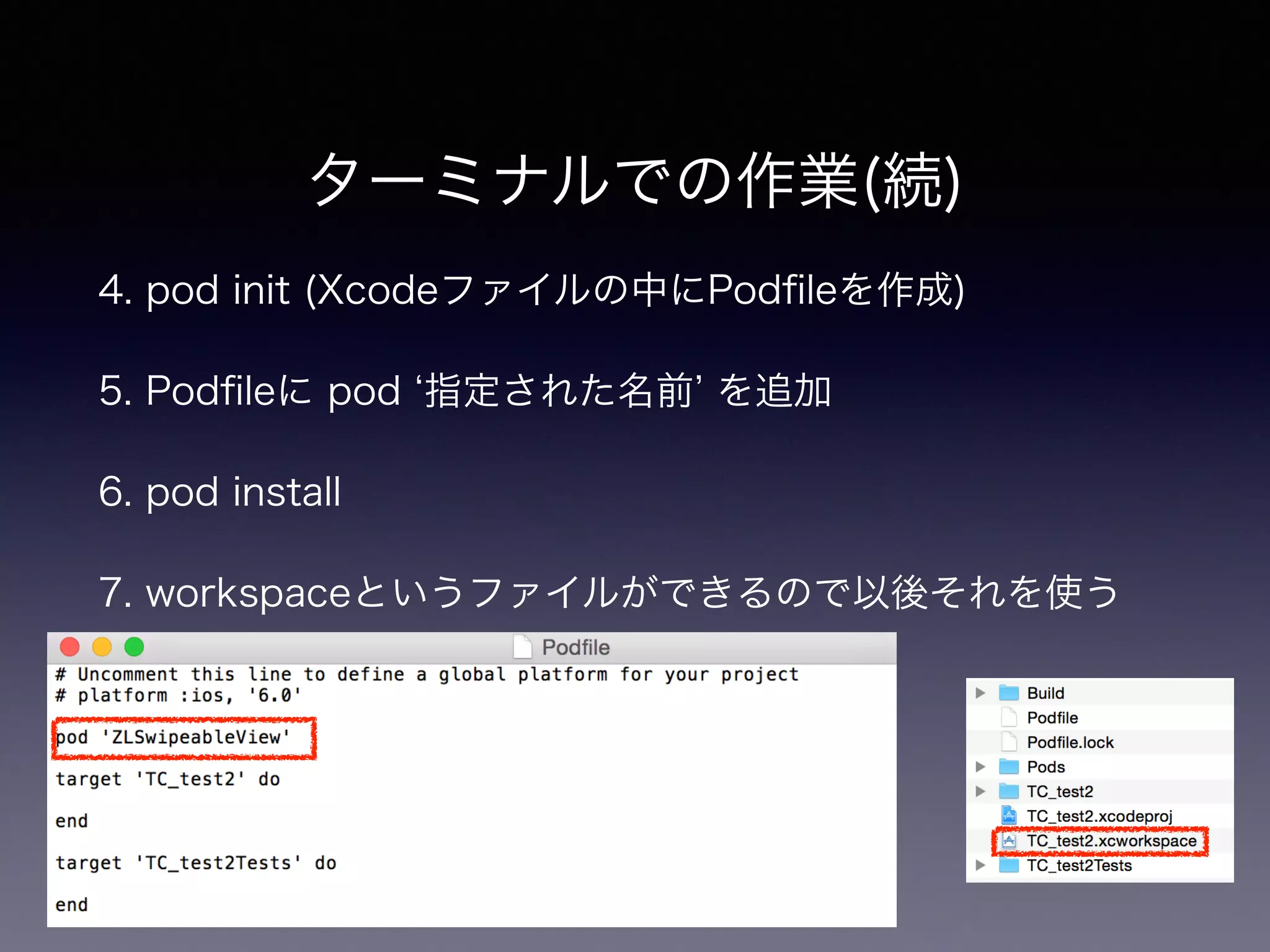Click step '7. workspaceというファイル' text
The width and height of the screenshot is (1270, 952).
pos(609,593)
